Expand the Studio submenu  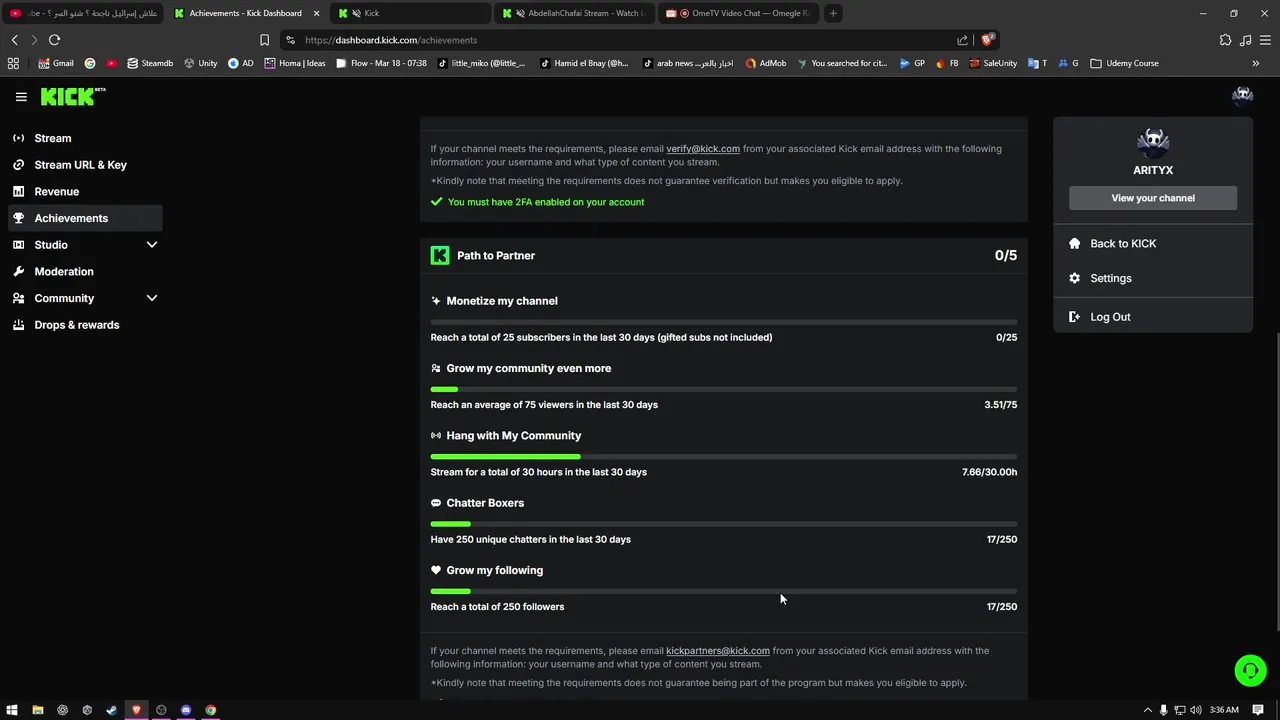152,245
